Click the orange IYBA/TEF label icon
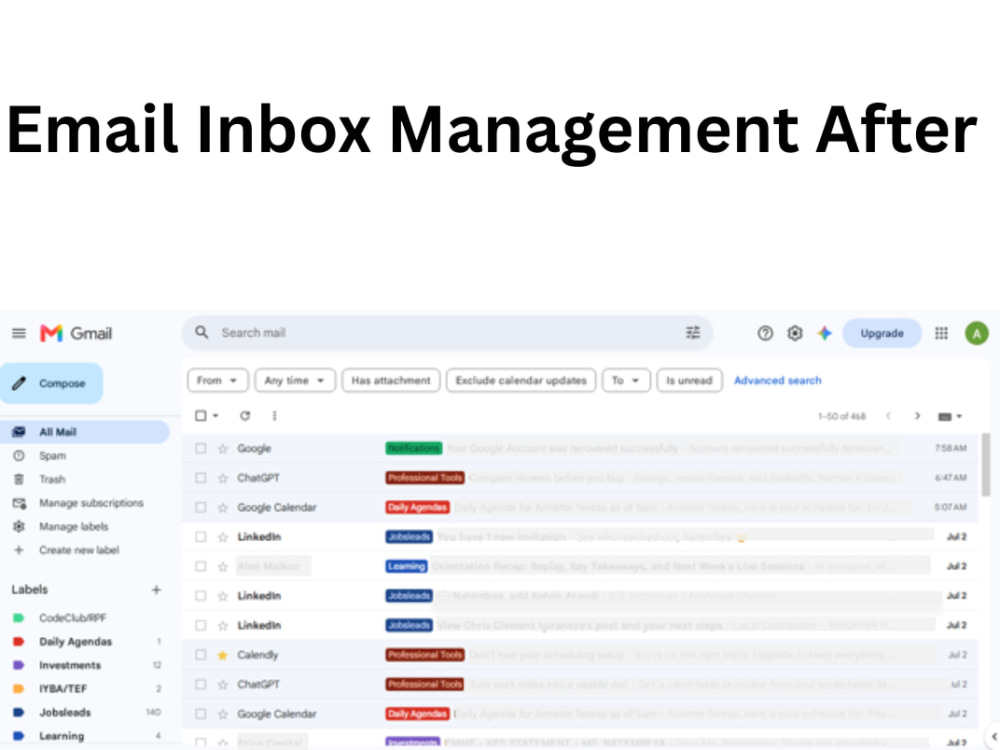Screen dimensions: 1000x750 tap(18, 689)
